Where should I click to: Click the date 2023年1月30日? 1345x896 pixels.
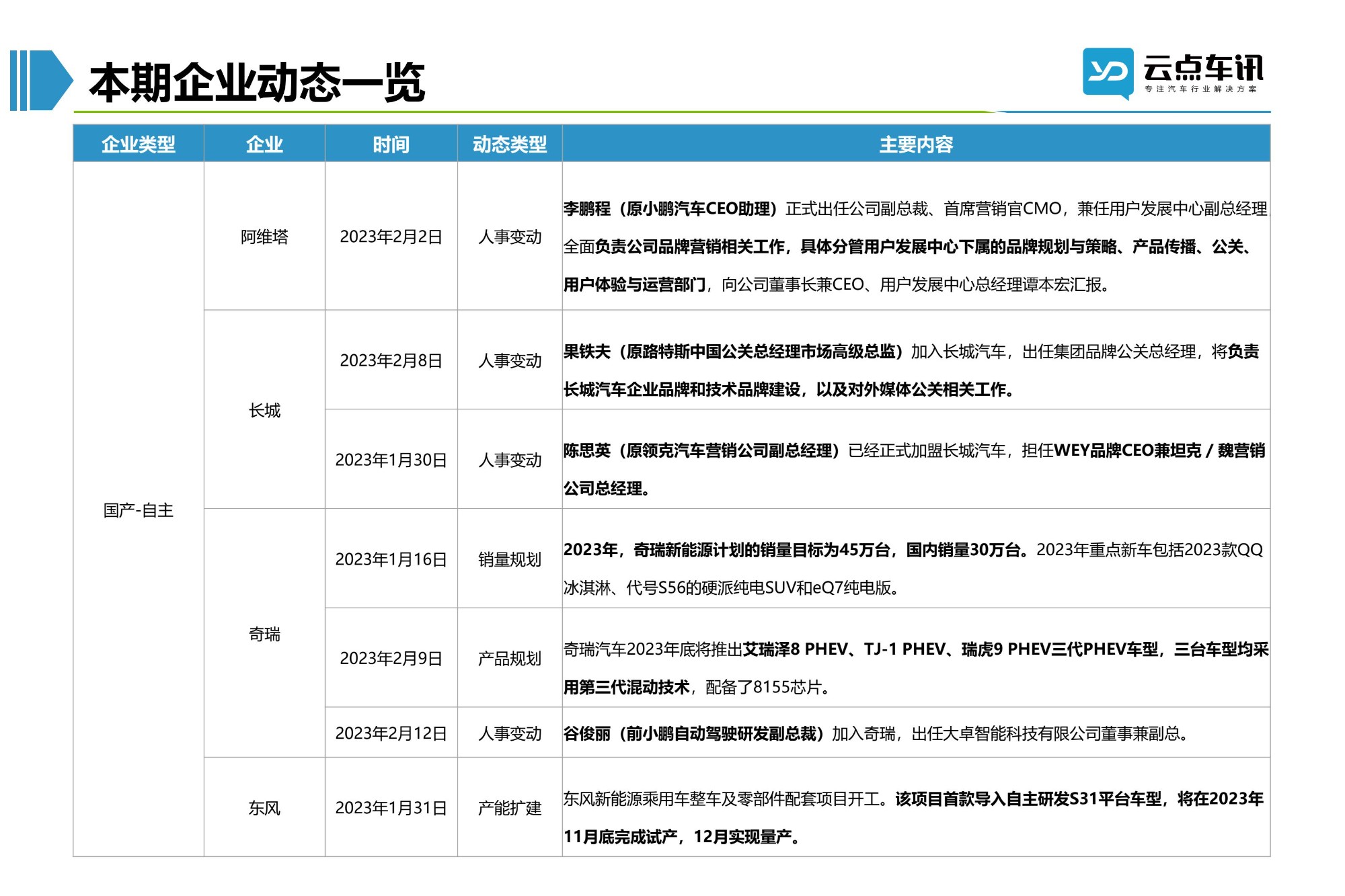click(391, 460)
